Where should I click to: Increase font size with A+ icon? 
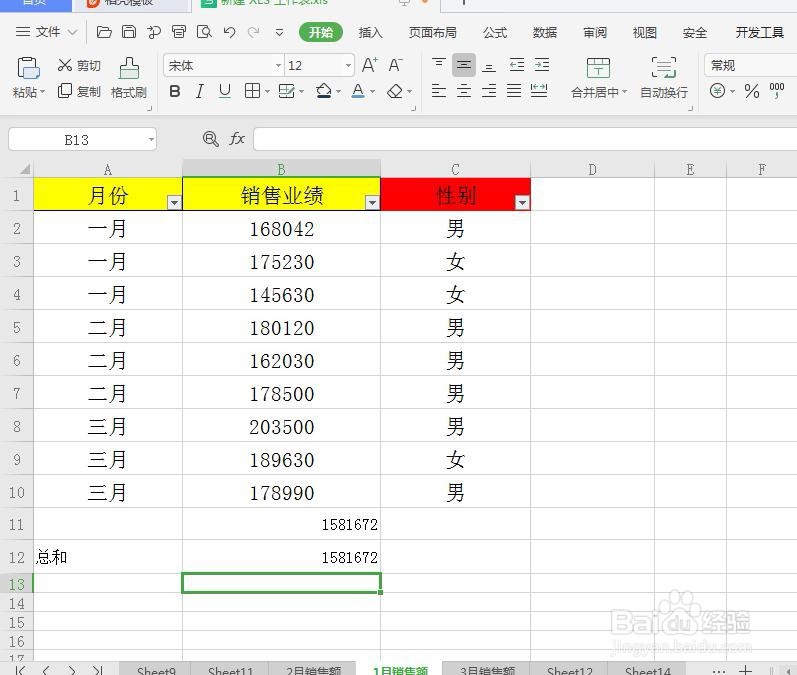[x=370, y=65]
